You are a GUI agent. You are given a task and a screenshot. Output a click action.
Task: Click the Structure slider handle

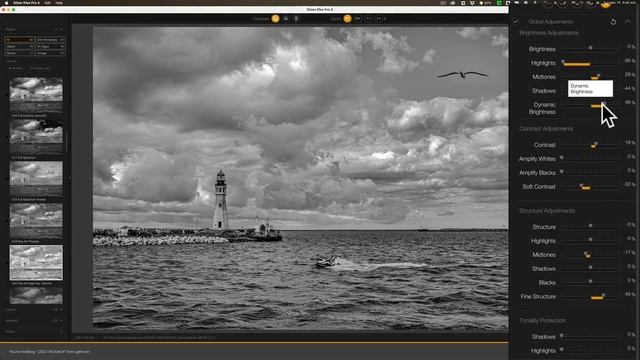click(590, 226)
